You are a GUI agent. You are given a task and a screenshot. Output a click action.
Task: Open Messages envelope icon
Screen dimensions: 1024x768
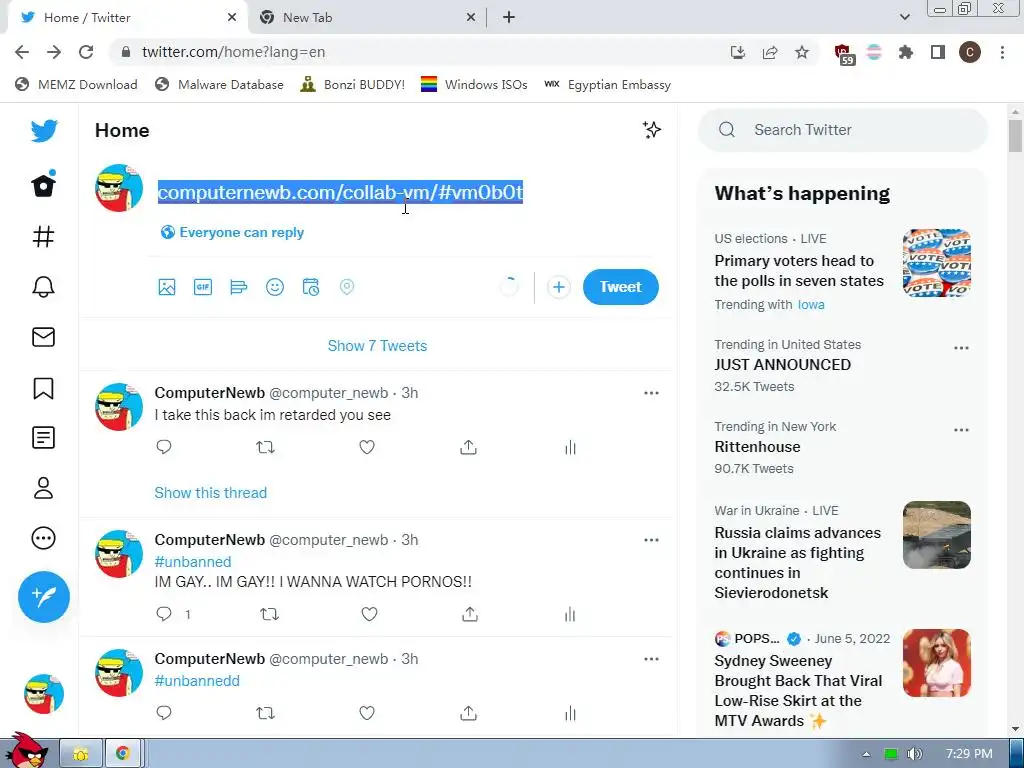(x=44, y=337)
